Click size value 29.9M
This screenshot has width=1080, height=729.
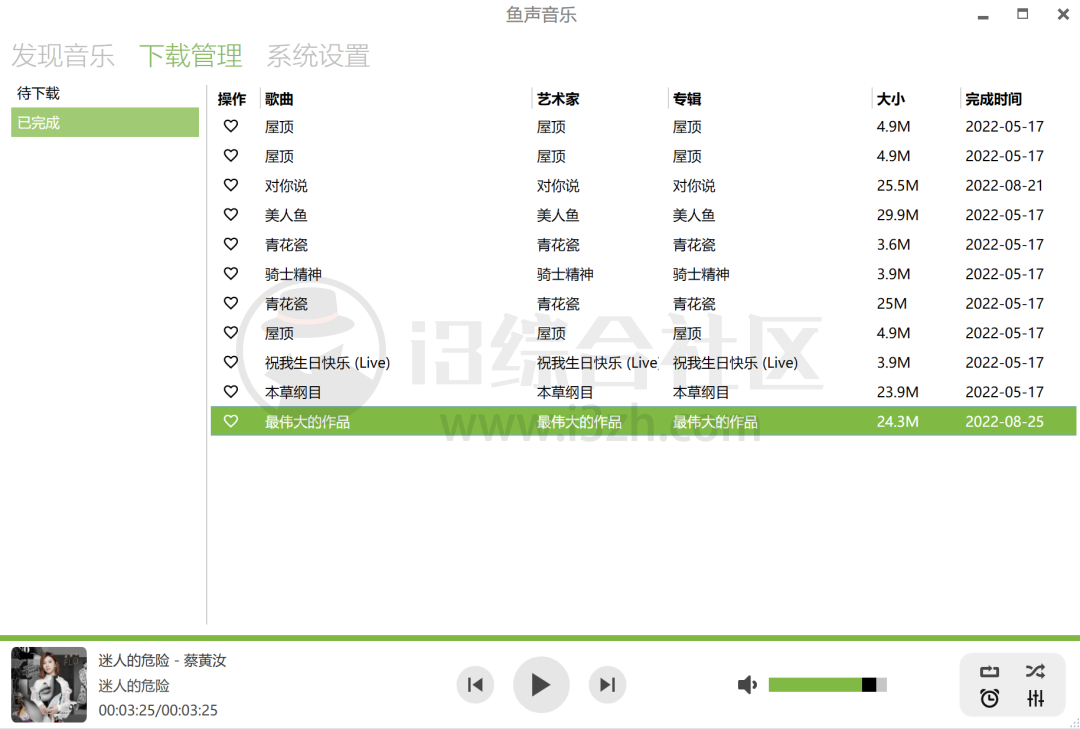coord(897,215)
